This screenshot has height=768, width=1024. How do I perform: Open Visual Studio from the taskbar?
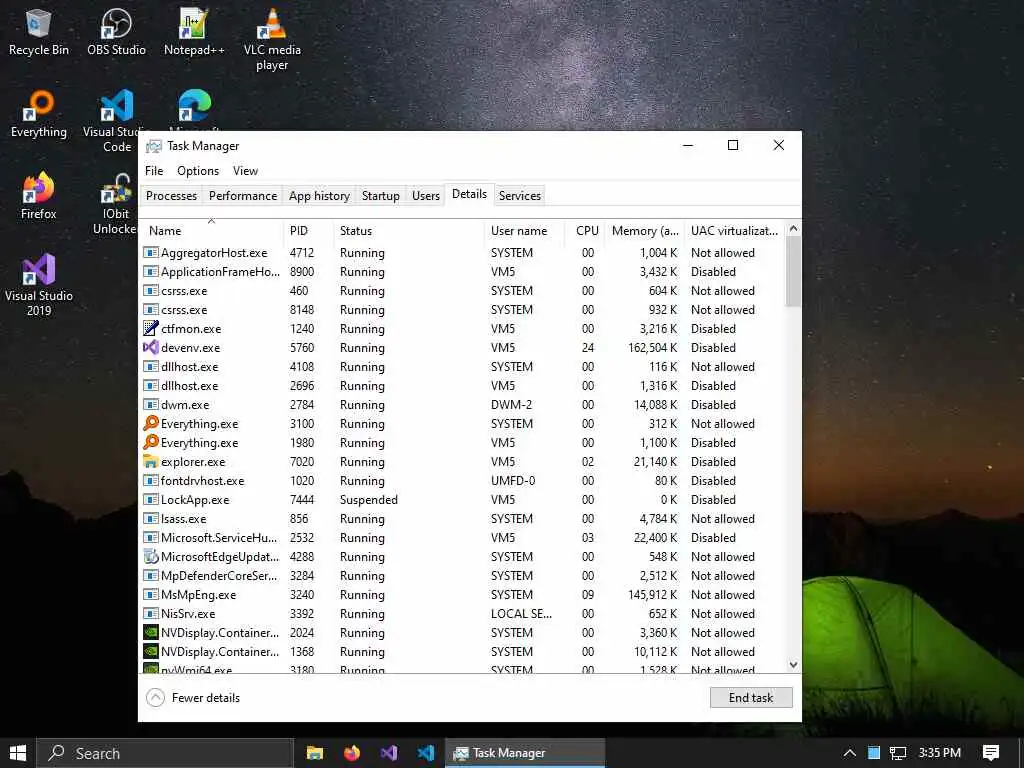(x=389, y=753)
